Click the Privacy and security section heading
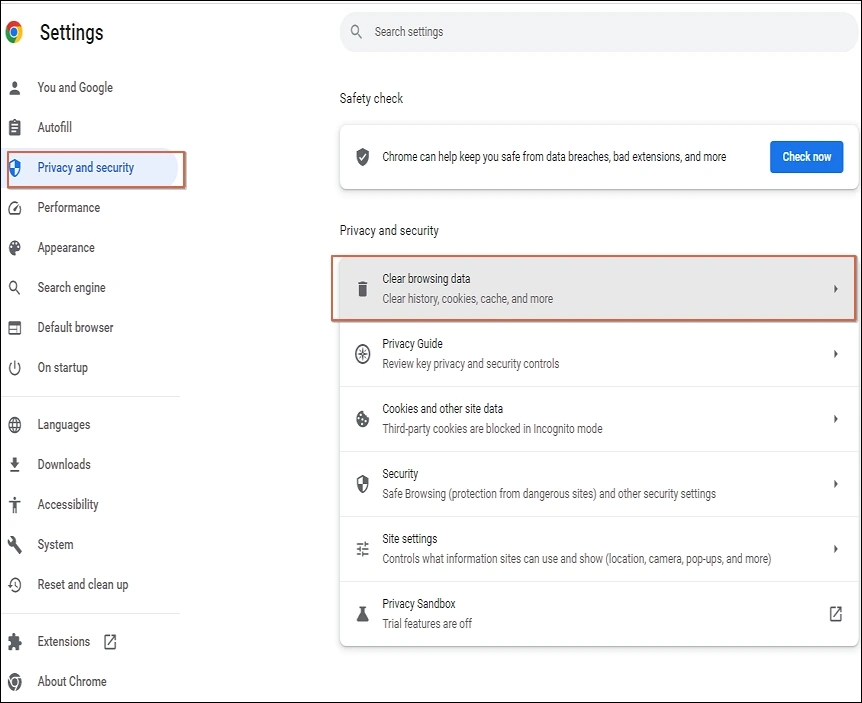 point(389,230)
